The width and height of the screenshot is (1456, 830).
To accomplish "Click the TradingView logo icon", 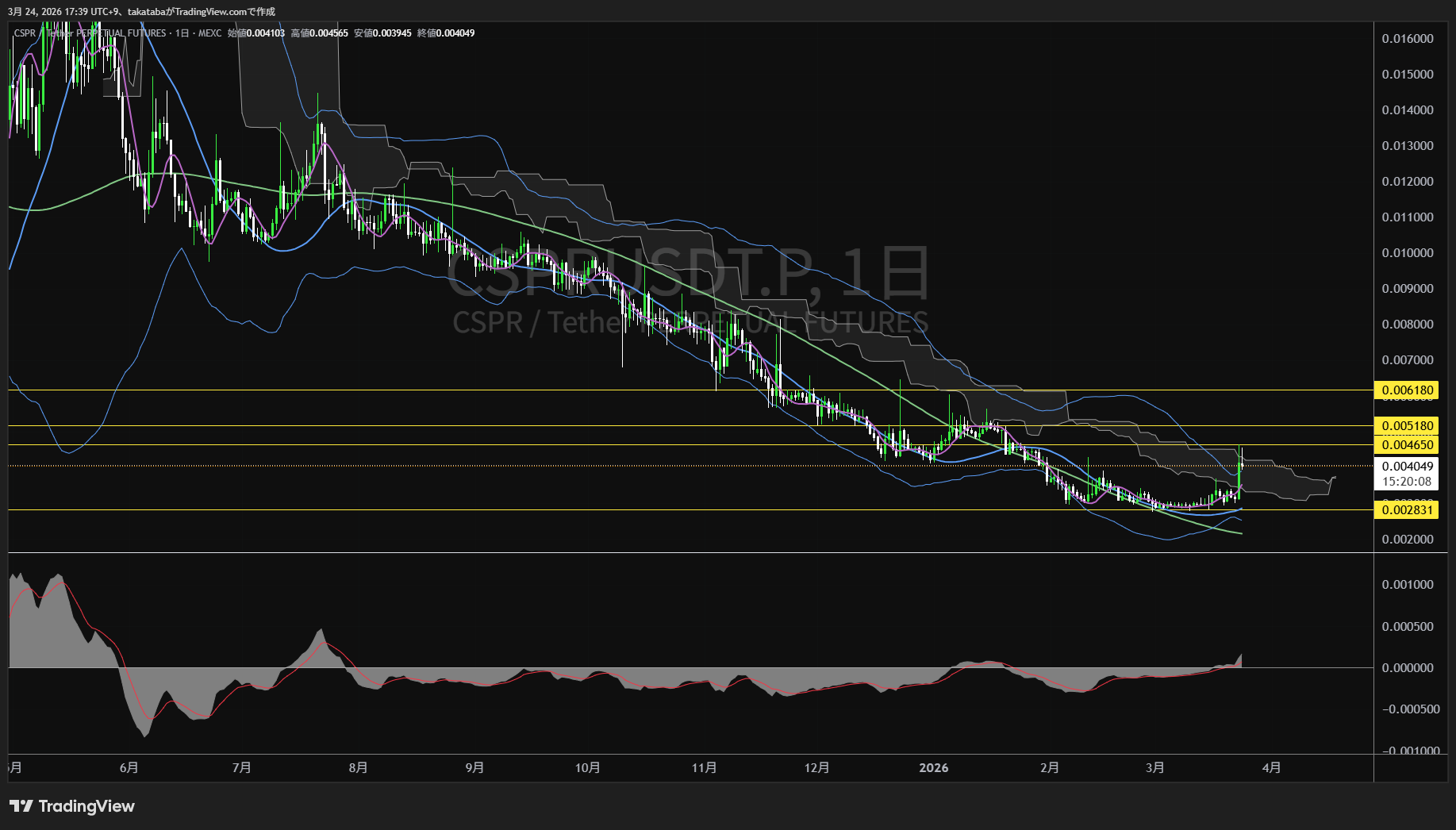I will (21, 806).
